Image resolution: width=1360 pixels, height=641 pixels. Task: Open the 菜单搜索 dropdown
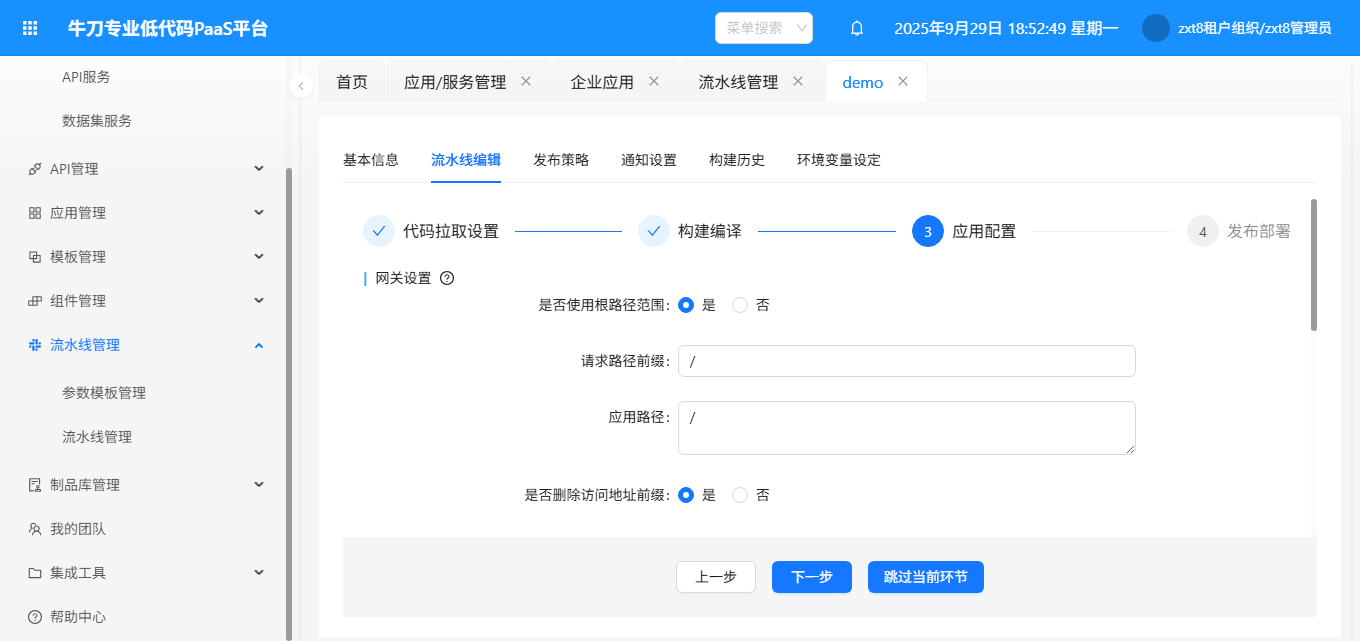pos(763,28)
